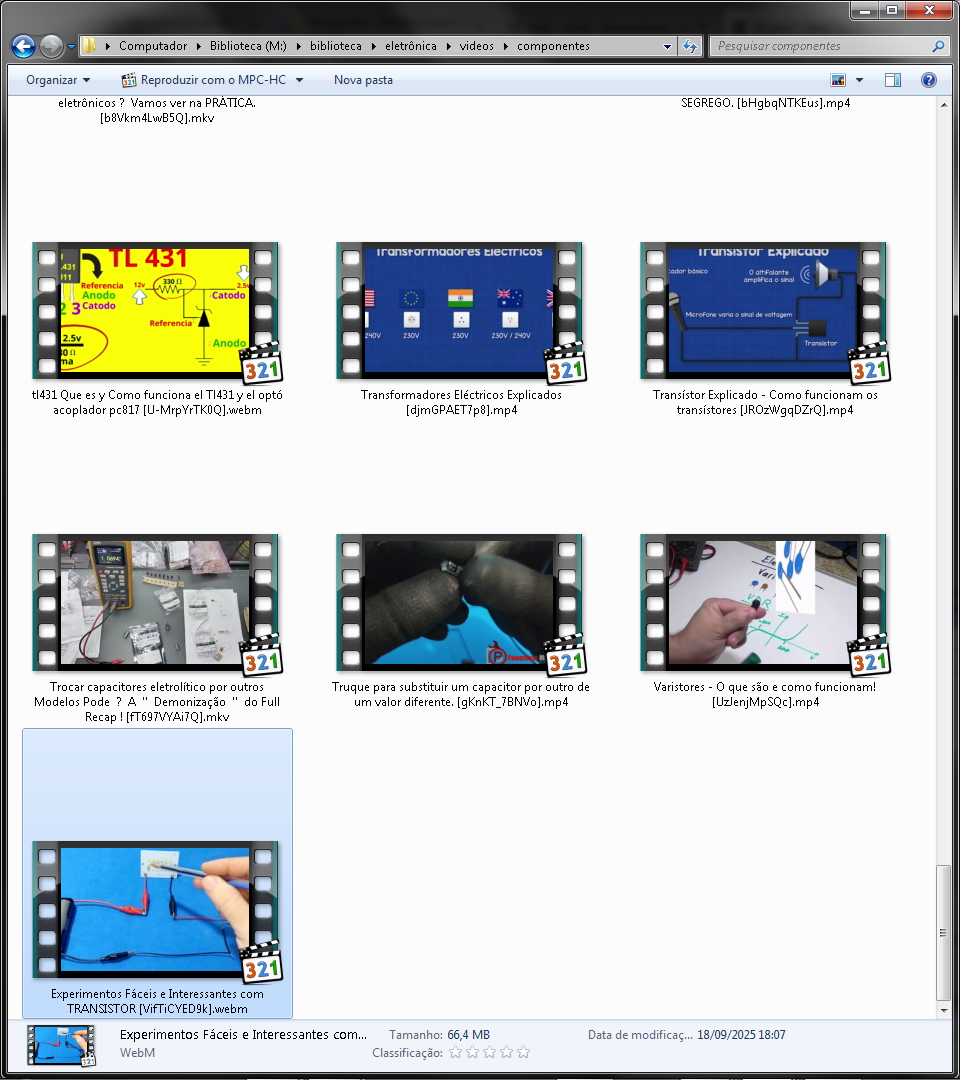Viewport: 960px width, 1080px height.
Task: Click MPC-HC 321 badge on Trocar capacitores thumbnail
Action: pos(261,656)
